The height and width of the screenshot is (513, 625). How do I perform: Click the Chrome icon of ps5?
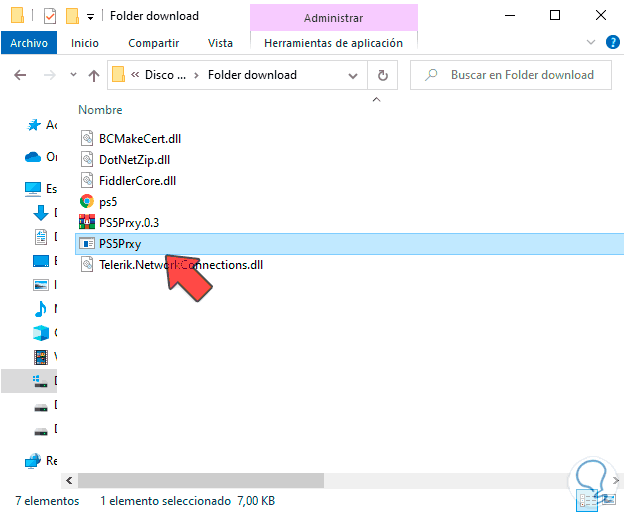[x=87, y=201]
